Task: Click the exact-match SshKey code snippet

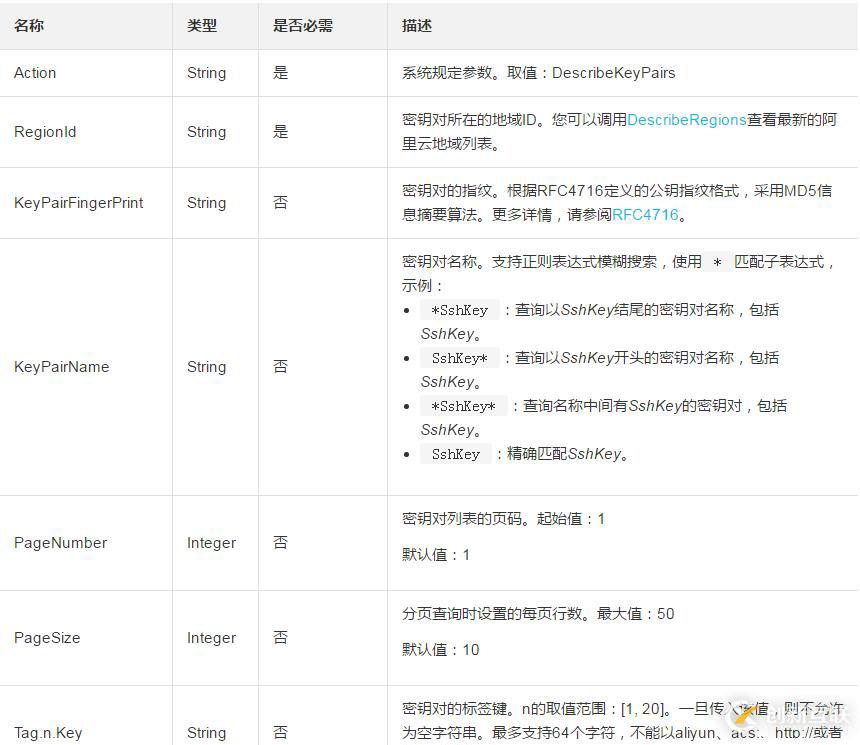Action: [x=456, y=454]
